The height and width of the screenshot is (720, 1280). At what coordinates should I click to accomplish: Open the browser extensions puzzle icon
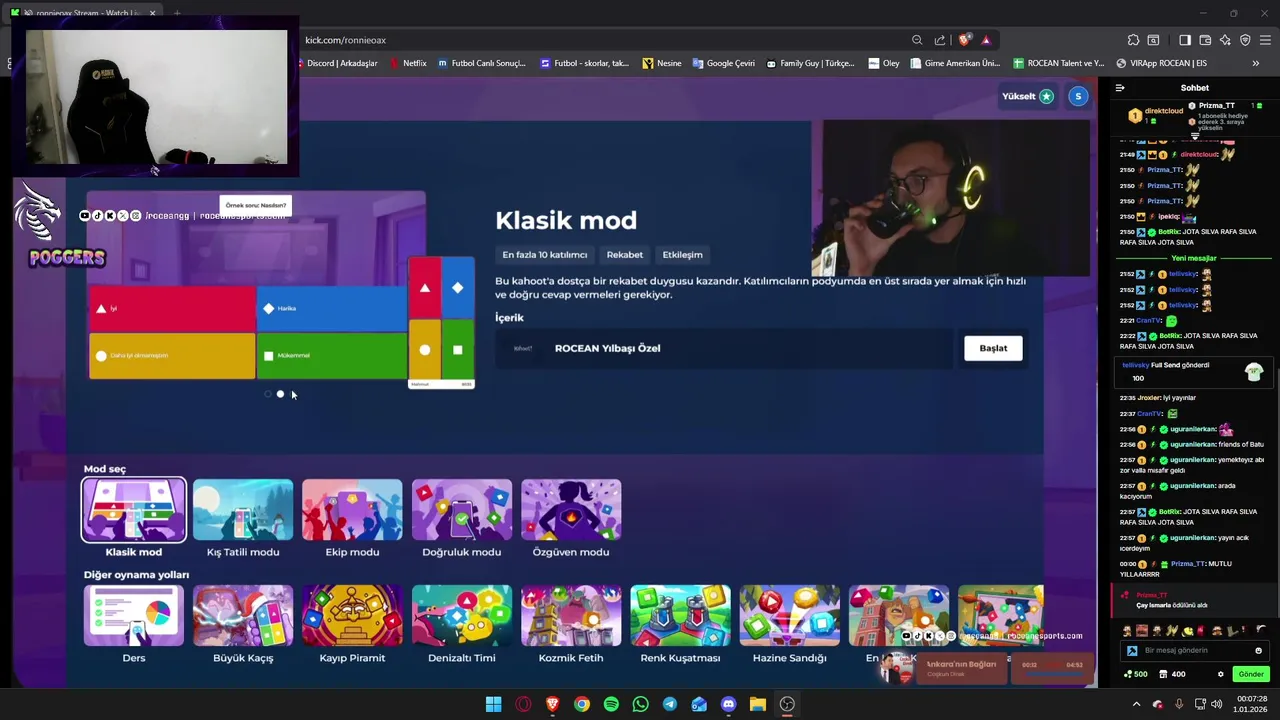coord(1133,40)
